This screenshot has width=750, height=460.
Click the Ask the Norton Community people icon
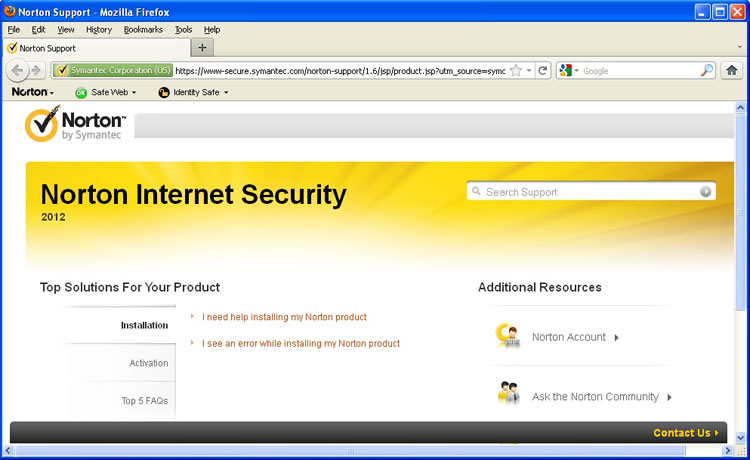tap(508, 393)
